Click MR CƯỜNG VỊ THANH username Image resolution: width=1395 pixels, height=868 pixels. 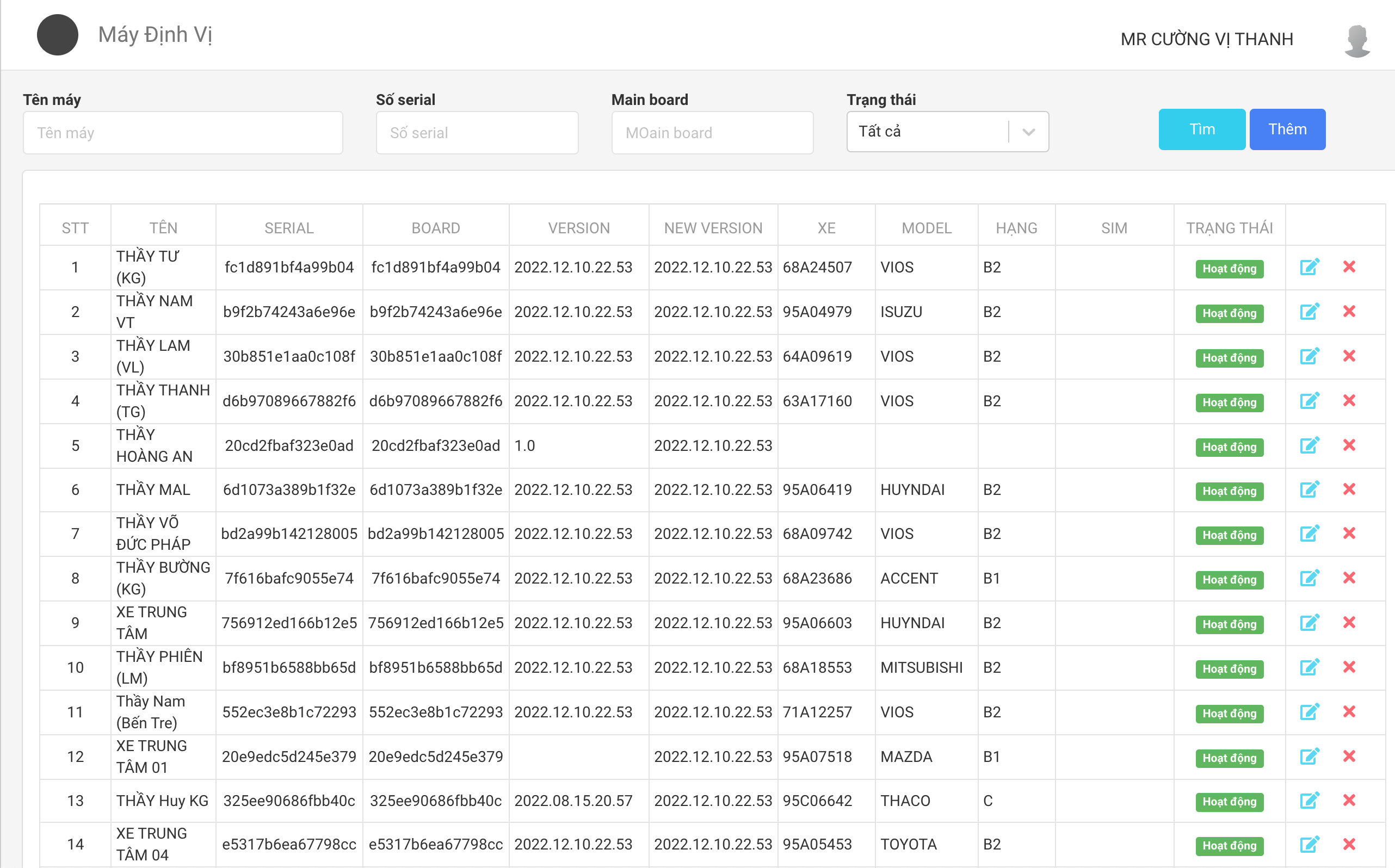coord(1207,39)
